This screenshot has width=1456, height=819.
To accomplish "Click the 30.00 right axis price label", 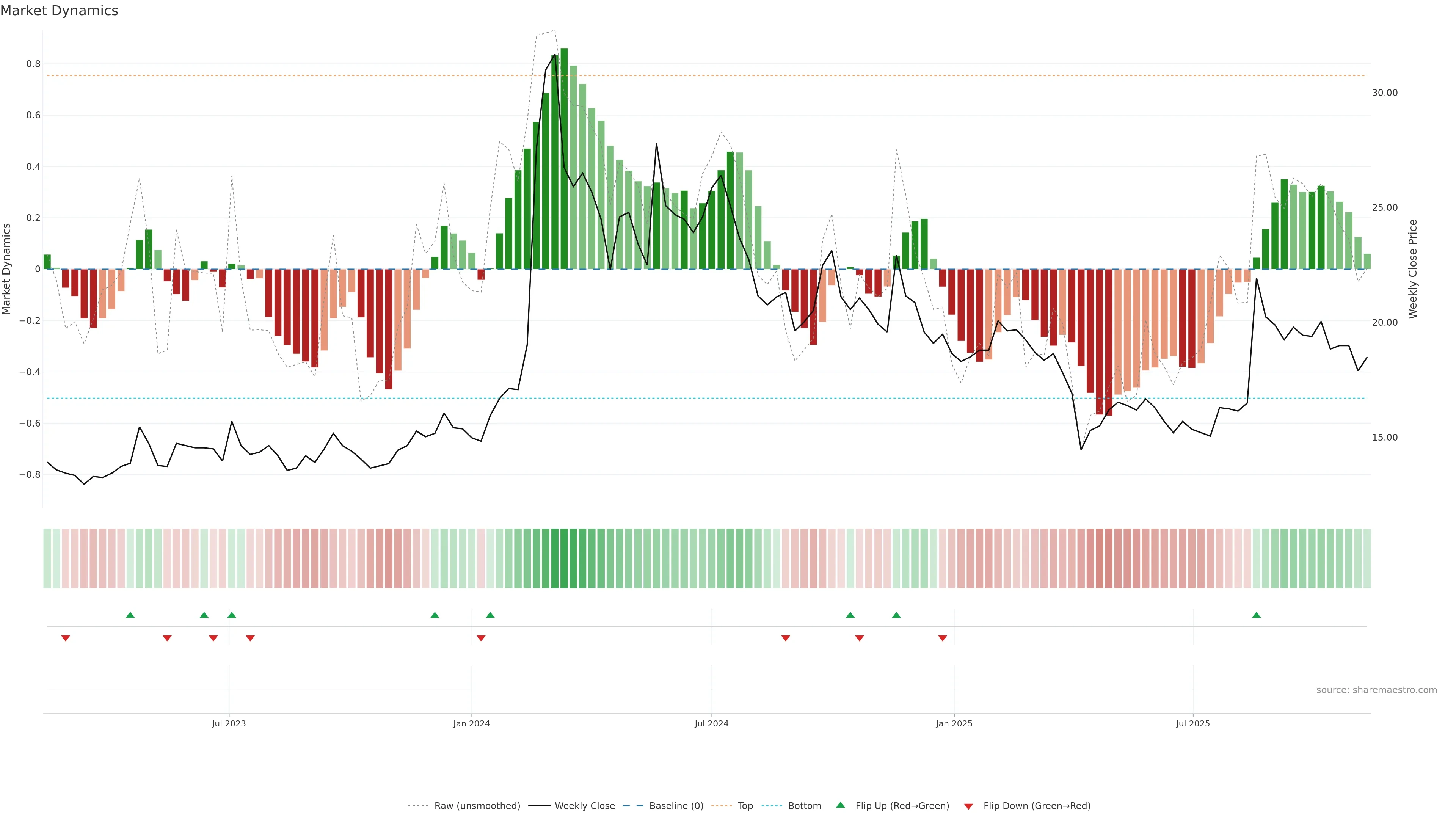I will click(x=1384, y=93).
